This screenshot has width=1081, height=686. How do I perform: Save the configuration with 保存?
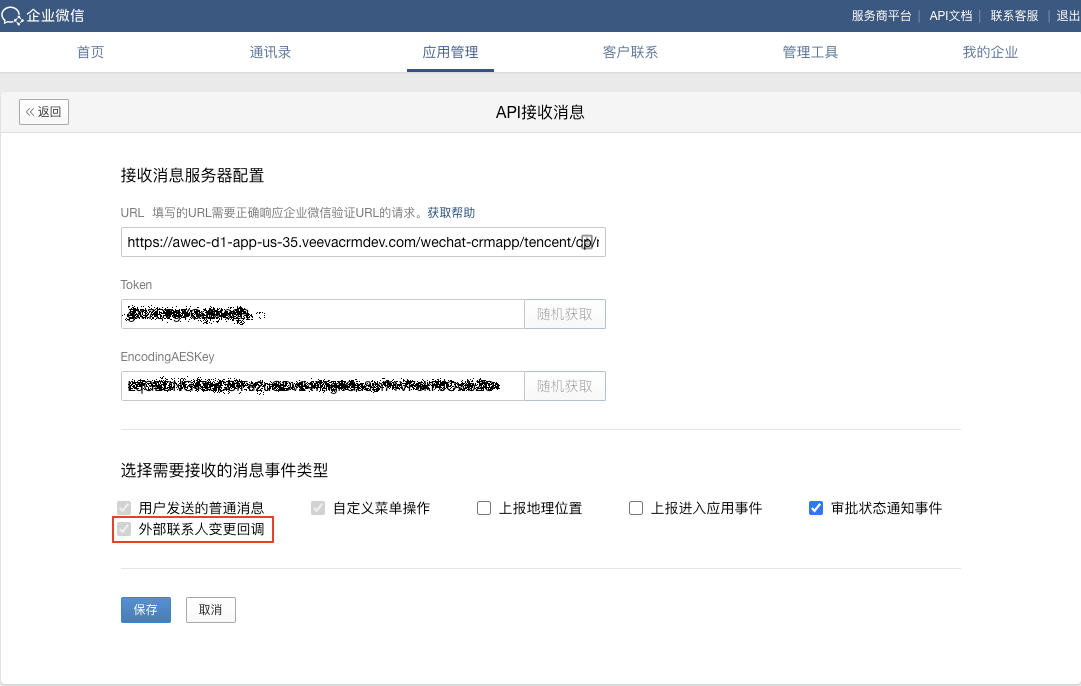point(146,610)
